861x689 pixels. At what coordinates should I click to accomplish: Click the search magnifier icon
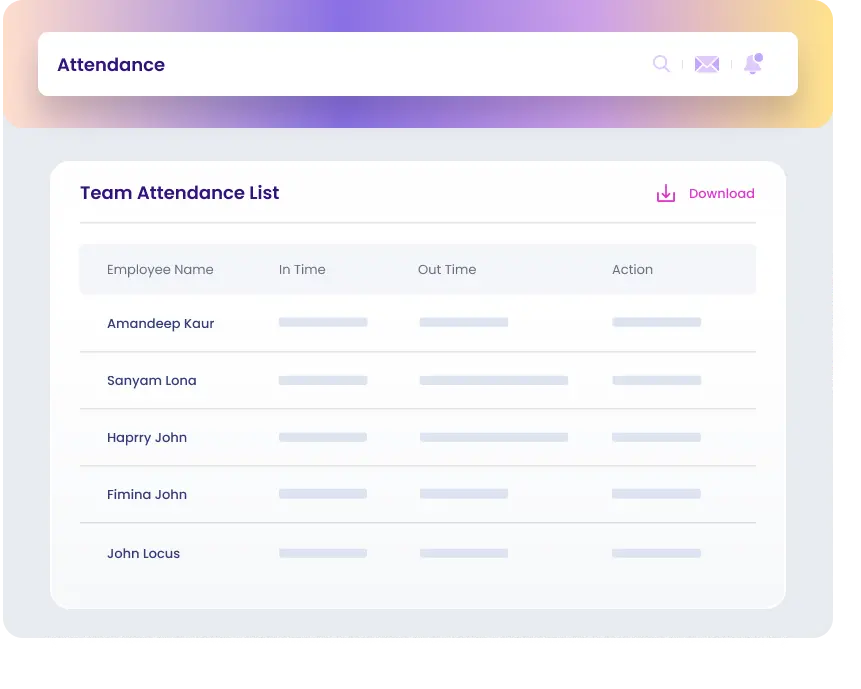(x=661, y=64)
